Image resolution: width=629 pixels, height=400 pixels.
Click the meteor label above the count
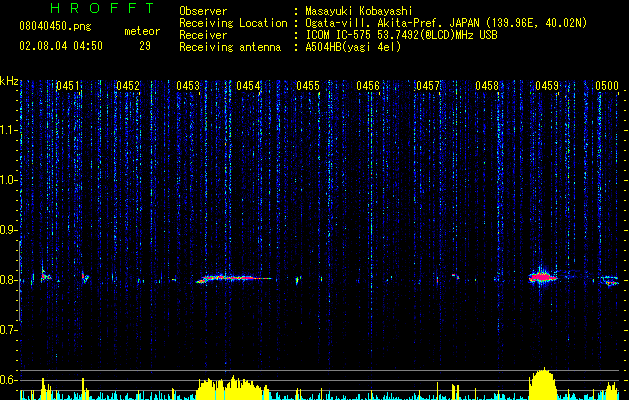(142, 31)
